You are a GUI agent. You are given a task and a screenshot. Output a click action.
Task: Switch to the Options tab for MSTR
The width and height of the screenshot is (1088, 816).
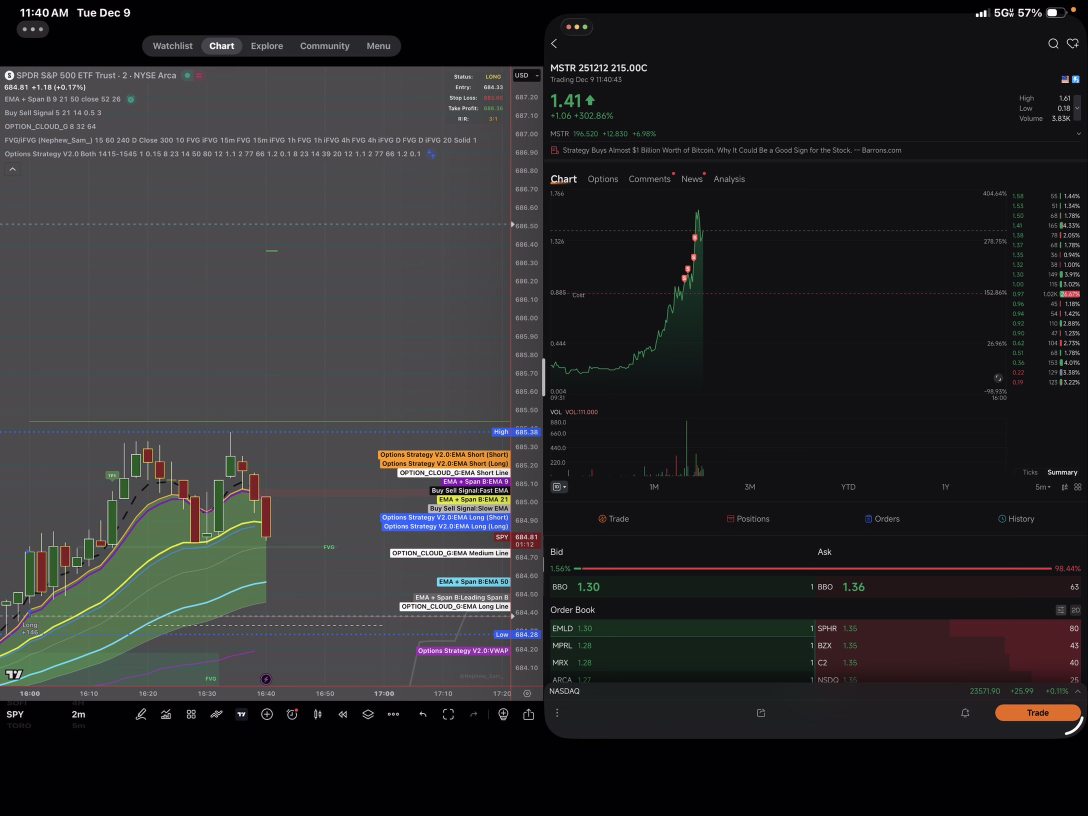pyautogui.click(x=602, y=179)
